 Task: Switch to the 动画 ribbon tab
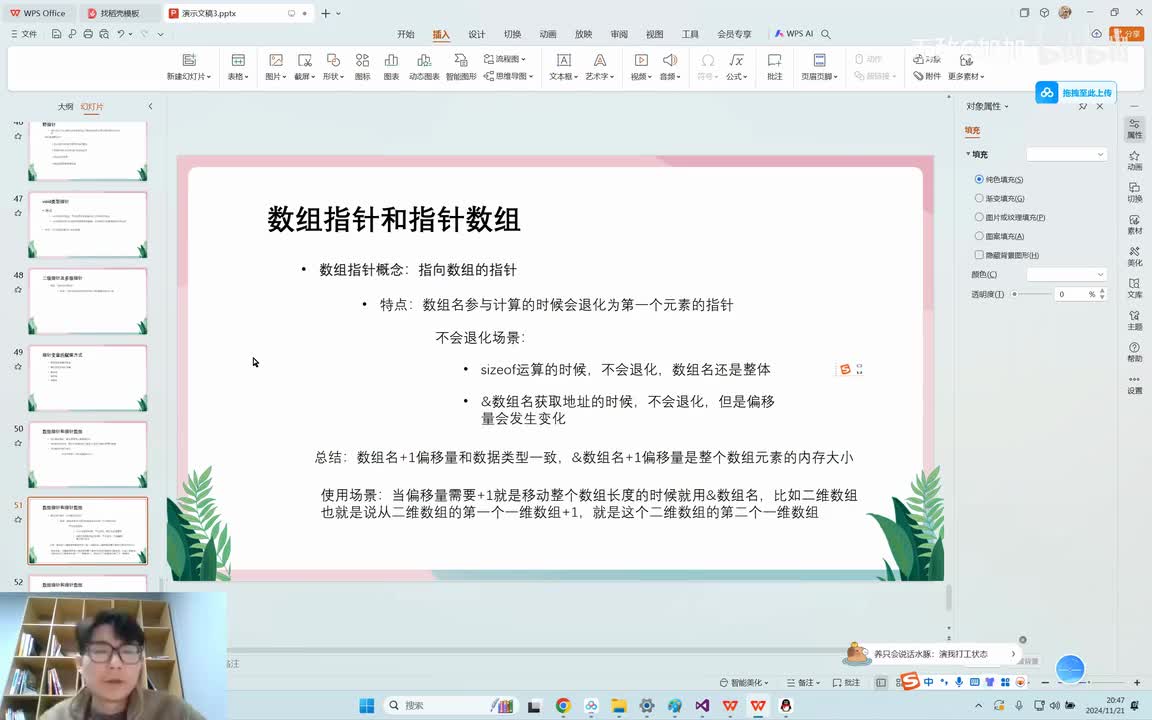[x=548, y=34]
